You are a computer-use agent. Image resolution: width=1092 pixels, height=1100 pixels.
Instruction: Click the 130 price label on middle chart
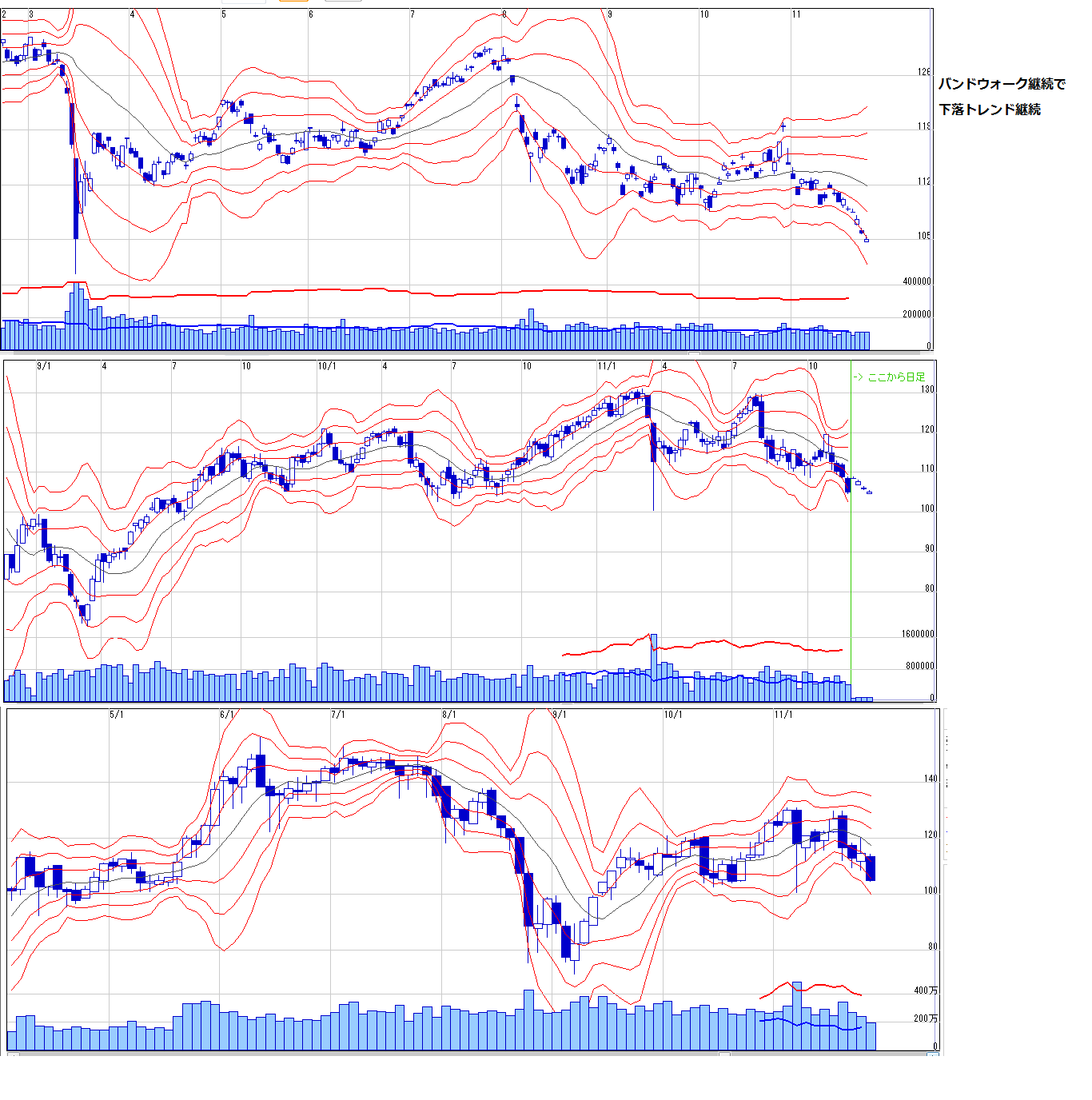tap(927, 390)
